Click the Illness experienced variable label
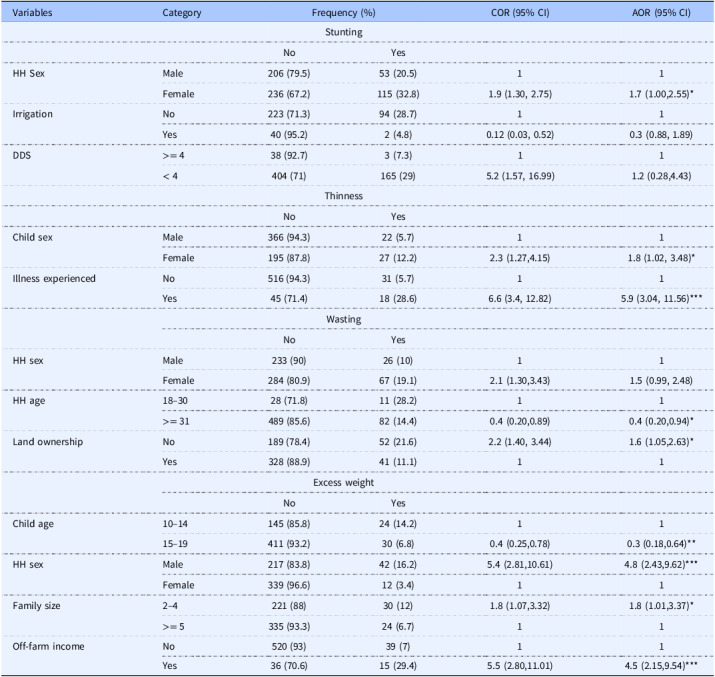The image size is (715, 677). pyautogui.click(x=54, y=279)
